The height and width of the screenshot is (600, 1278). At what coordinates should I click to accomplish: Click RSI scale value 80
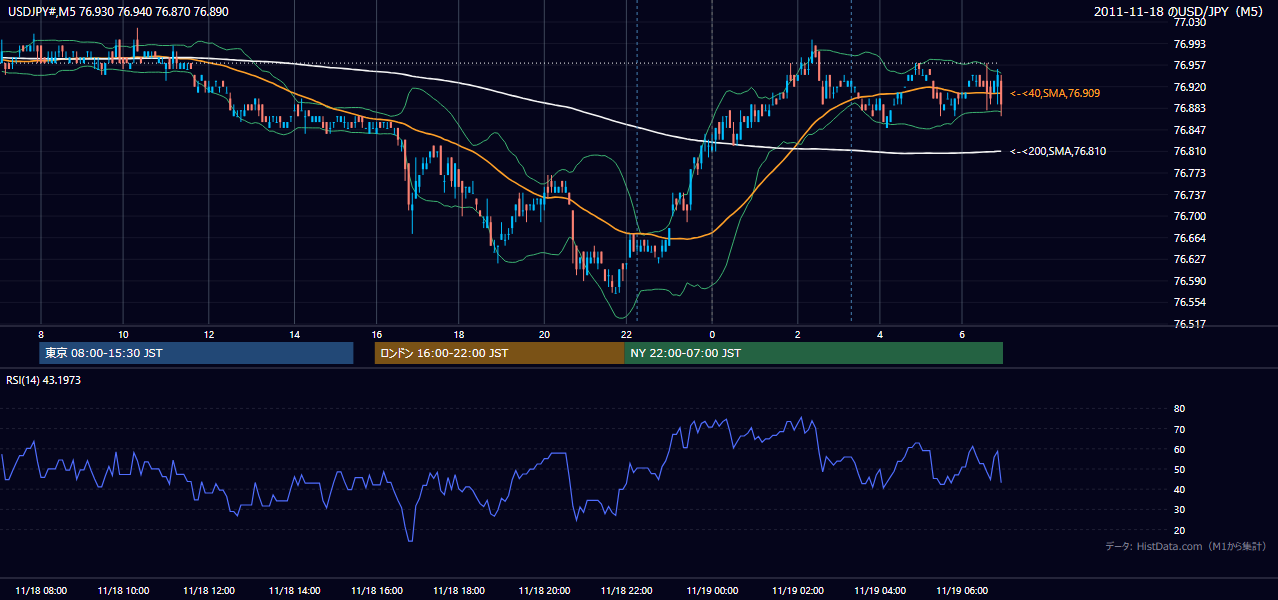coord(1179,409)
